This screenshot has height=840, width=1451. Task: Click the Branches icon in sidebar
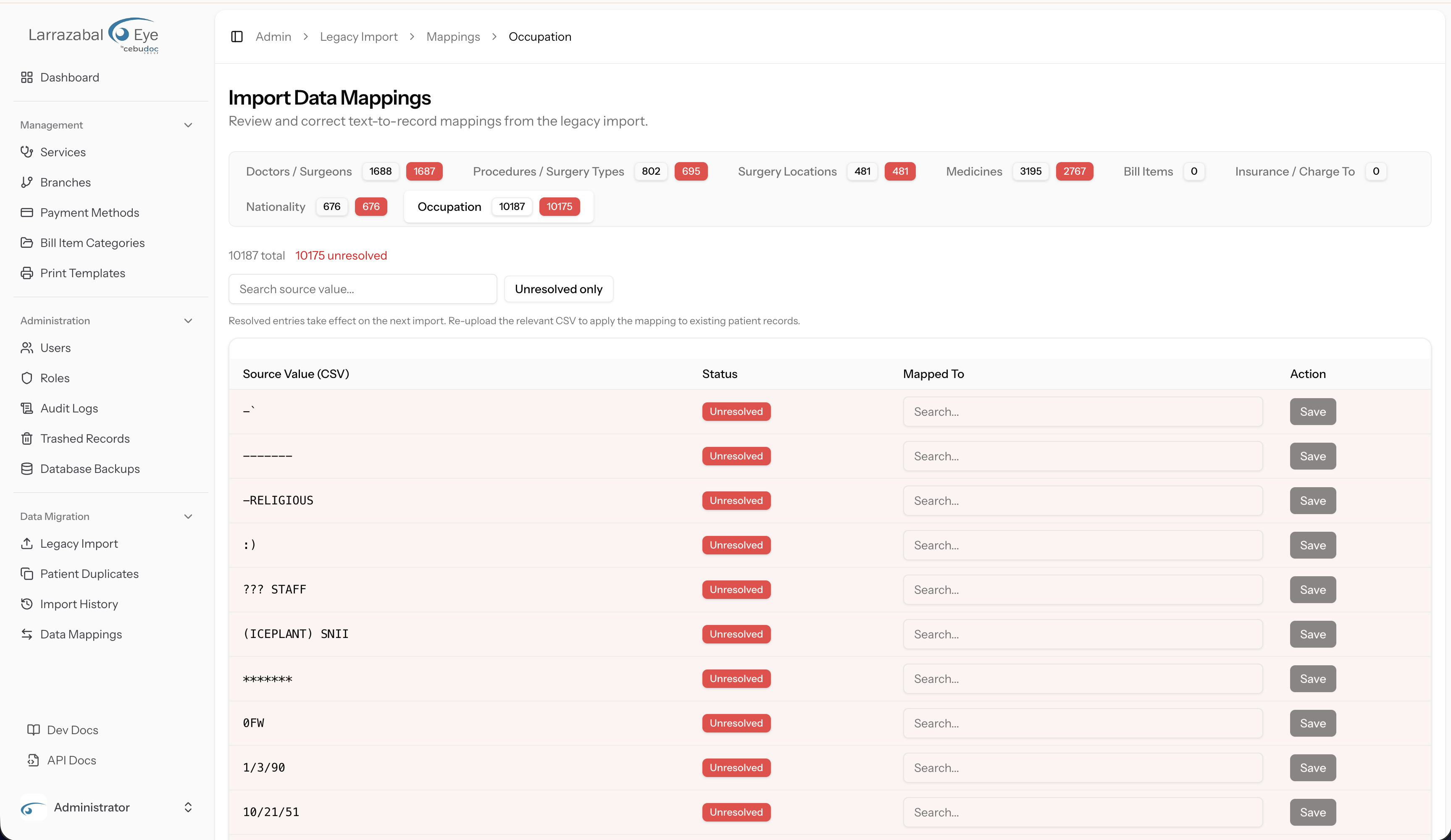(26, 183)
